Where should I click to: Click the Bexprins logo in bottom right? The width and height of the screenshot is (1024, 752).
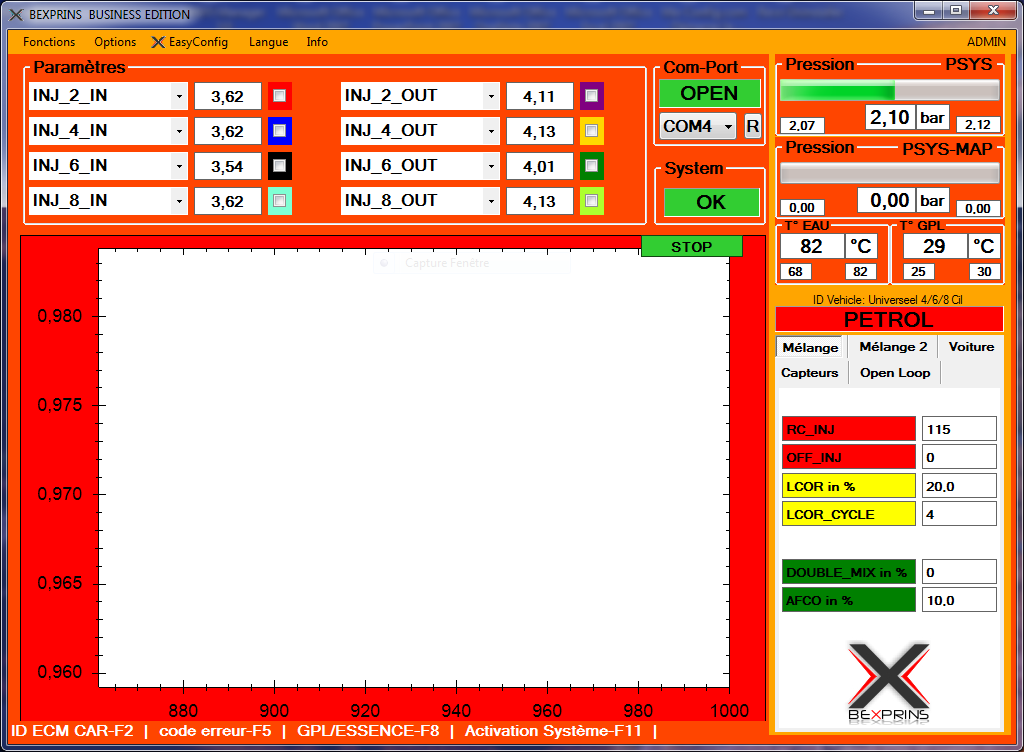coord(889,682)
